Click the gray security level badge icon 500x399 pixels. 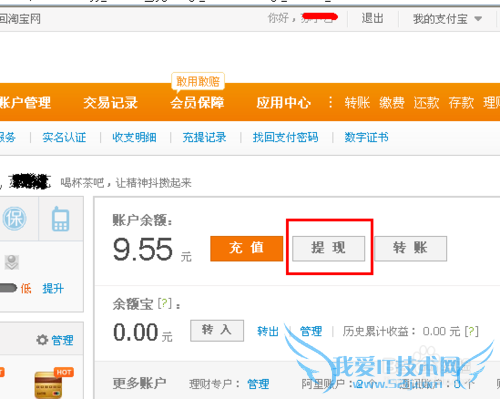[x=12, y=262]
